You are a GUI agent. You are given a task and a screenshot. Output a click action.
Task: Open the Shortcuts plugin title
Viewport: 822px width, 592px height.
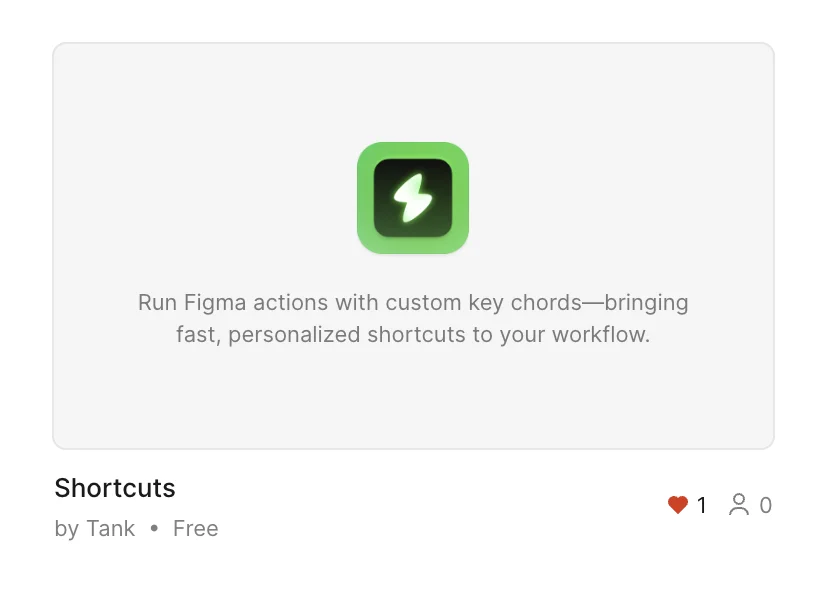click(x=115, y=488)
